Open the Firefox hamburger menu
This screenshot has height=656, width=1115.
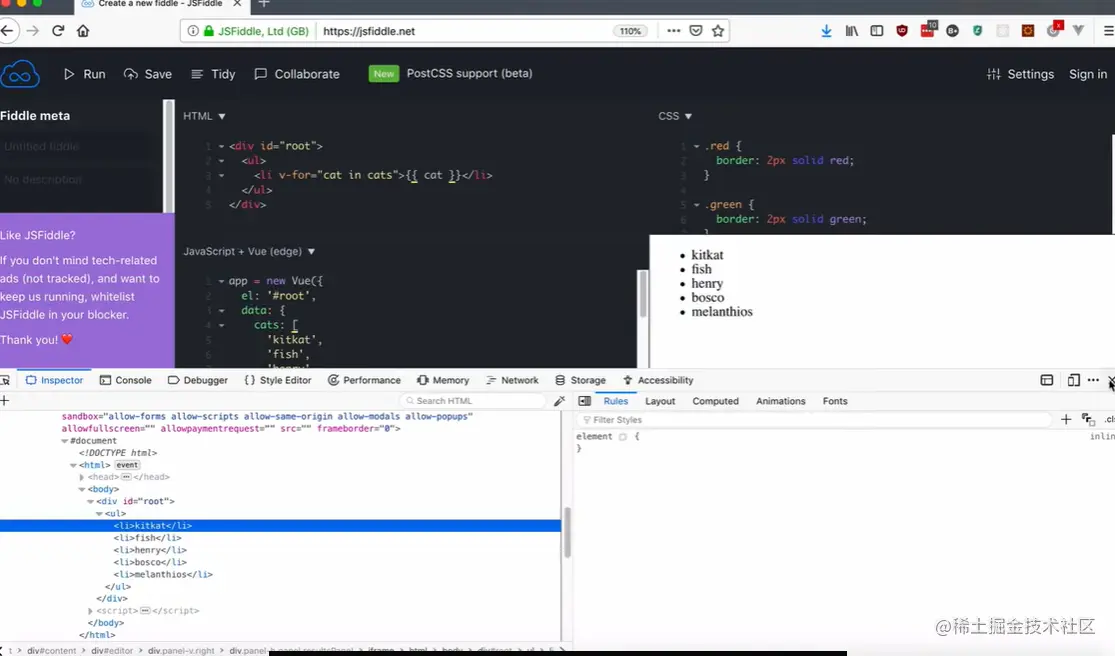[x=1109, y=31]
